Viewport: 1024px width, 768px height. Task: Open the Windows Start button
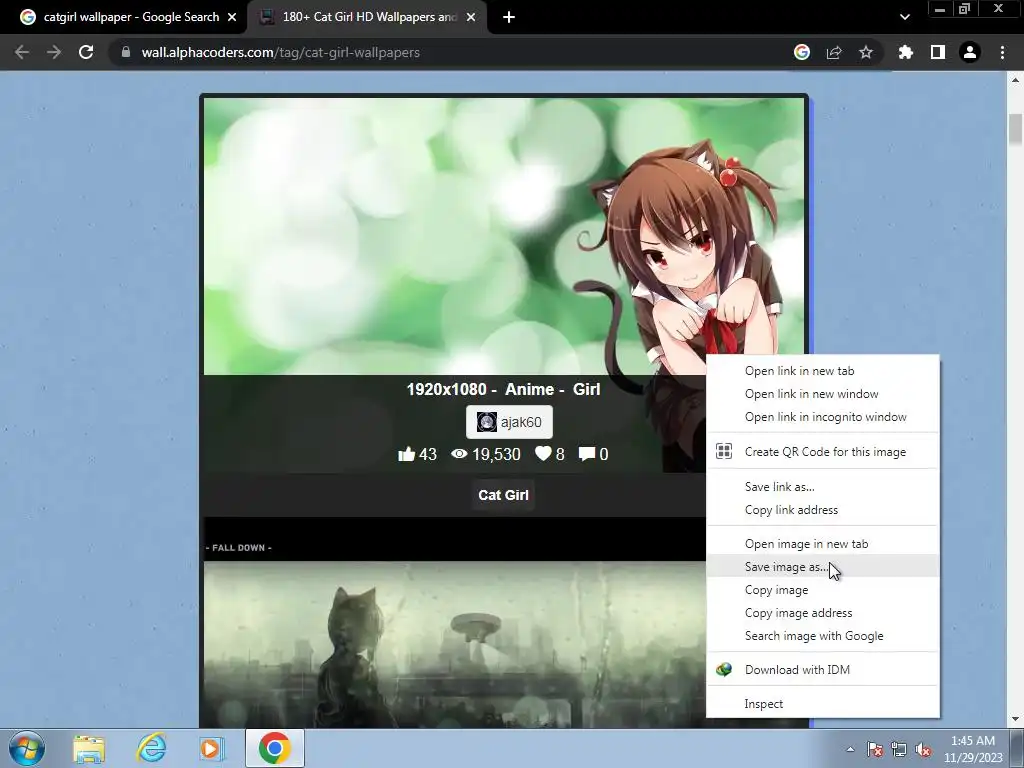pyautogui.click(x=27, y=748)
